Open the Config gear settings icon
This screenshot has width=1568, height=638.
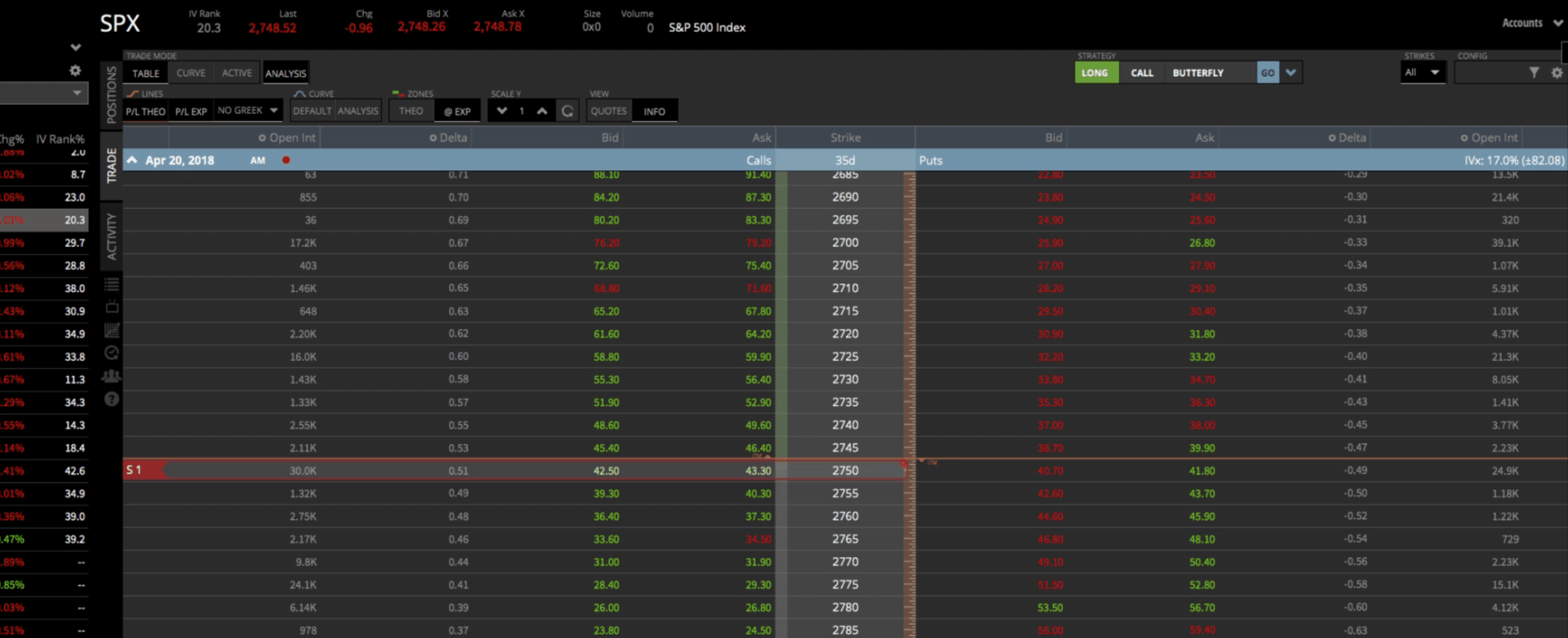coord(1556,72)
